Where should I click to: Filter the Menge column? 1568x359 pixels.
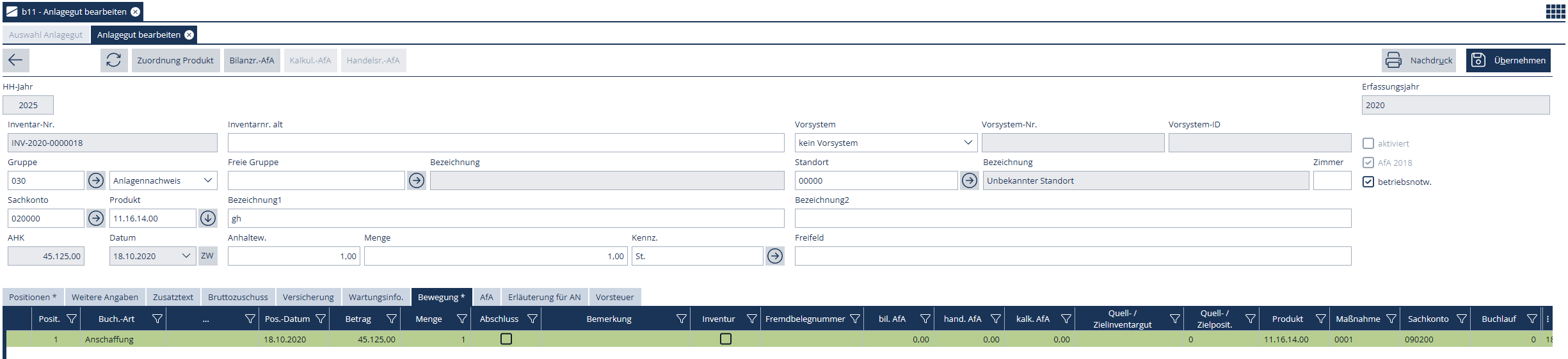pyautogui.click(x=461, y=319)
